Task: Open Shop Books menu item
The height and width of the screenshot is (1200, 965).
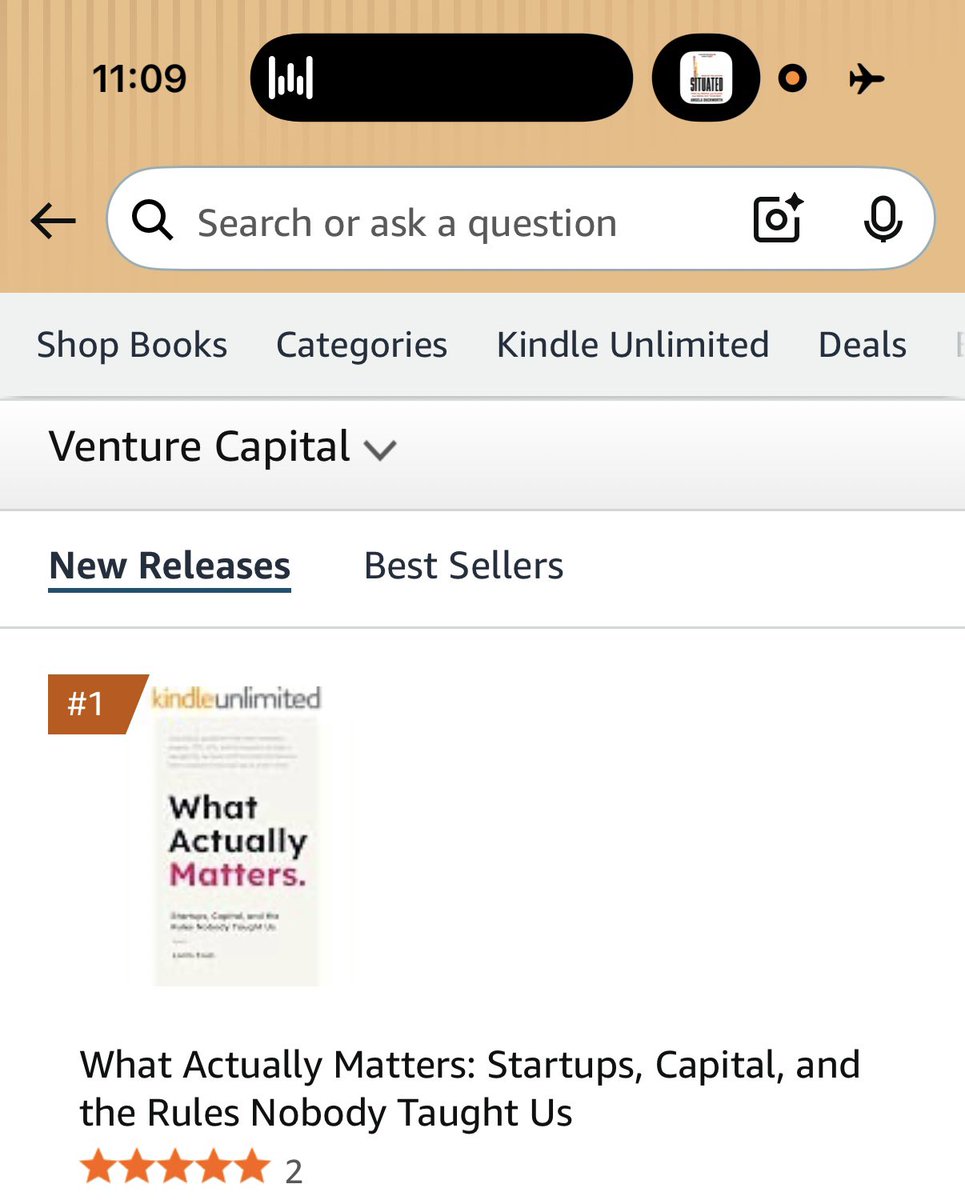Action: [132, 345]
